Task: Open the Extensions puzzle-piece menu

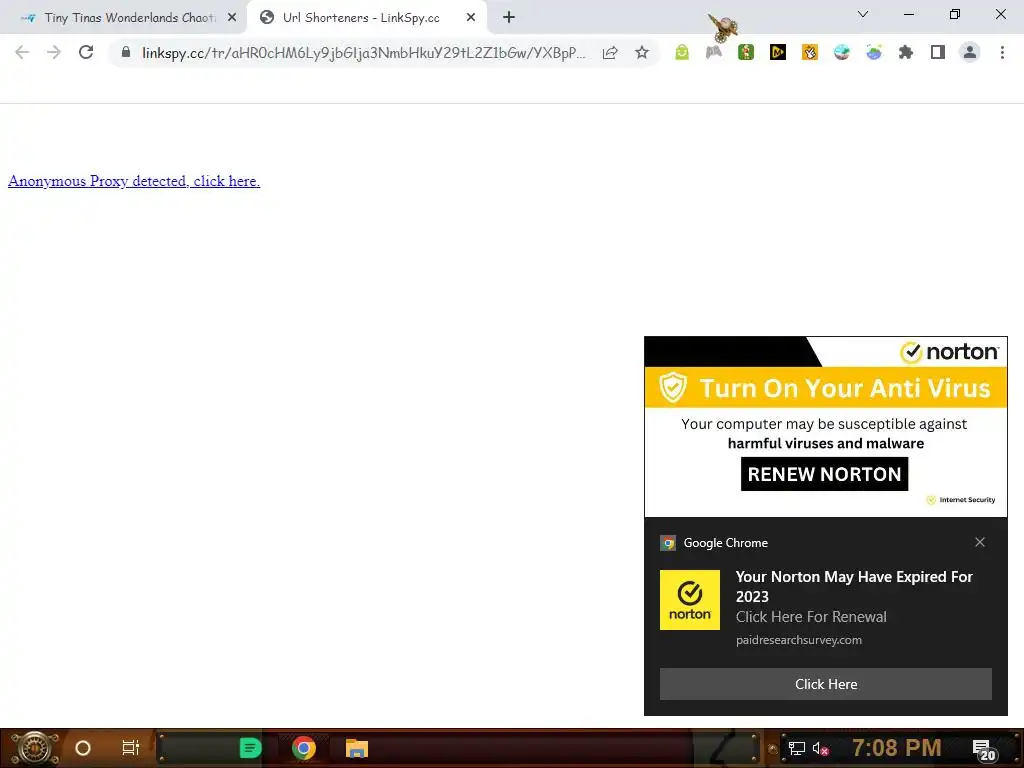Action: point(906,52)
